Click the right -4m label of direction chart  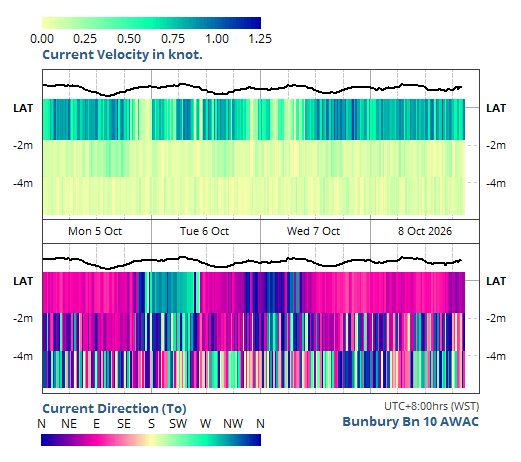coord(496,356)
